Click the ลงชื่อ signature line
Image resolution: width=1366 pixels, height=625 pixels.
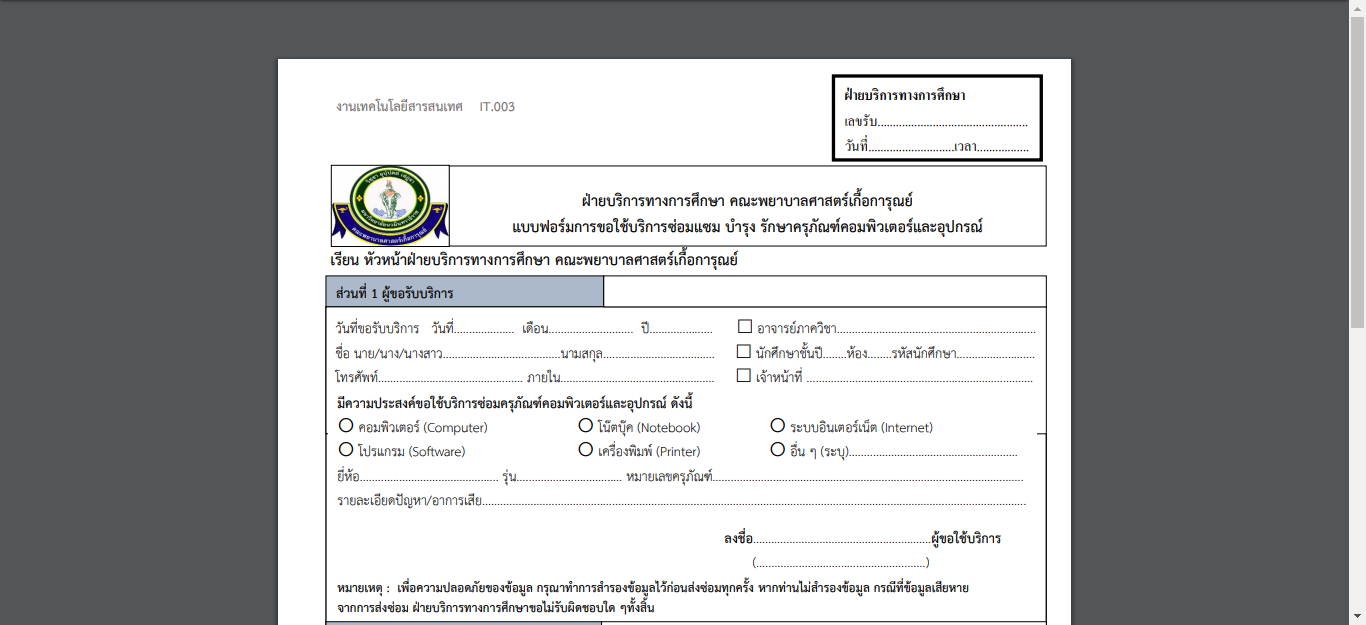841,539
